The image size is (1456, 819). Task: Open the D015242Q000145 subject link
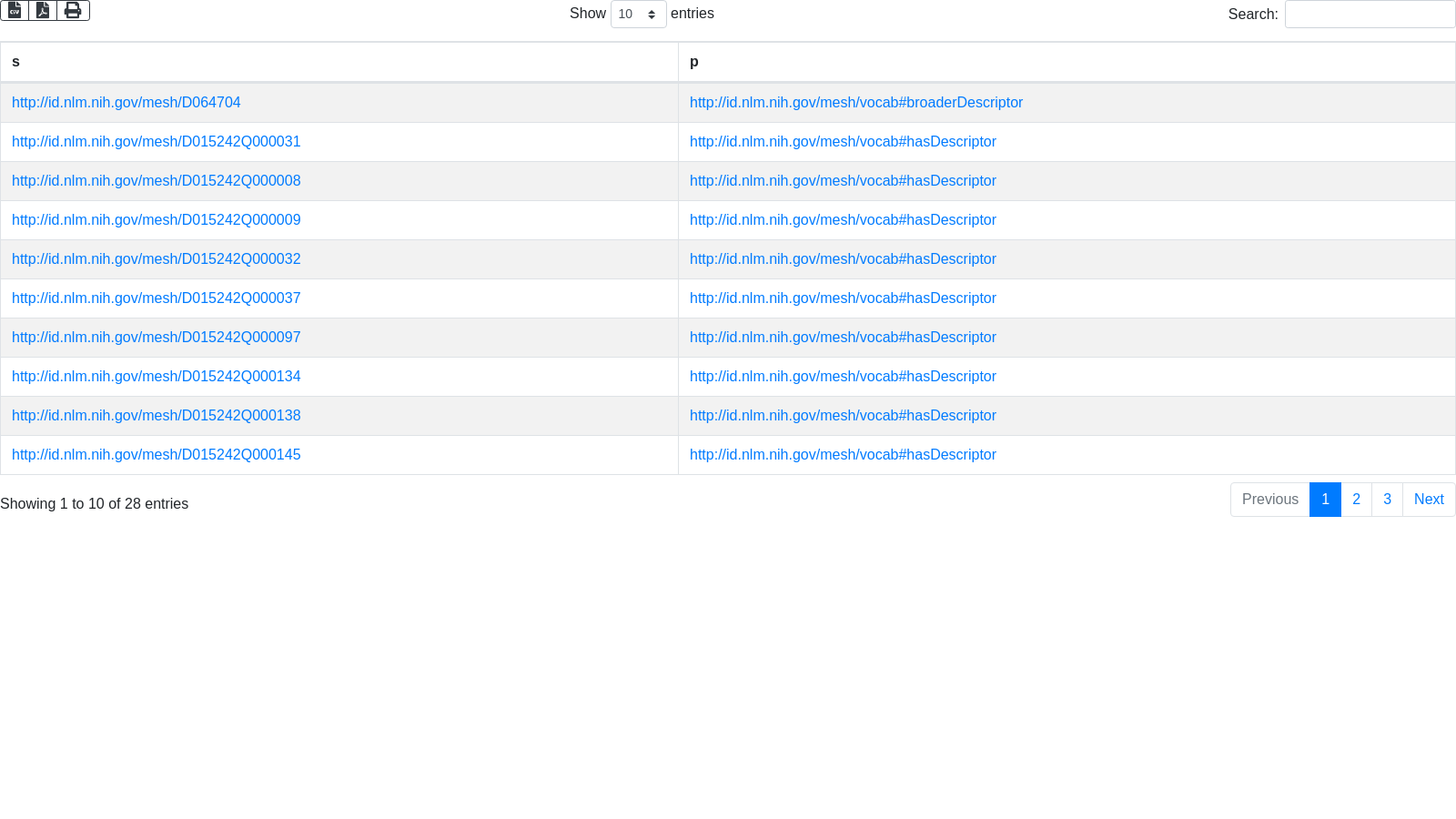click(156, 455)
